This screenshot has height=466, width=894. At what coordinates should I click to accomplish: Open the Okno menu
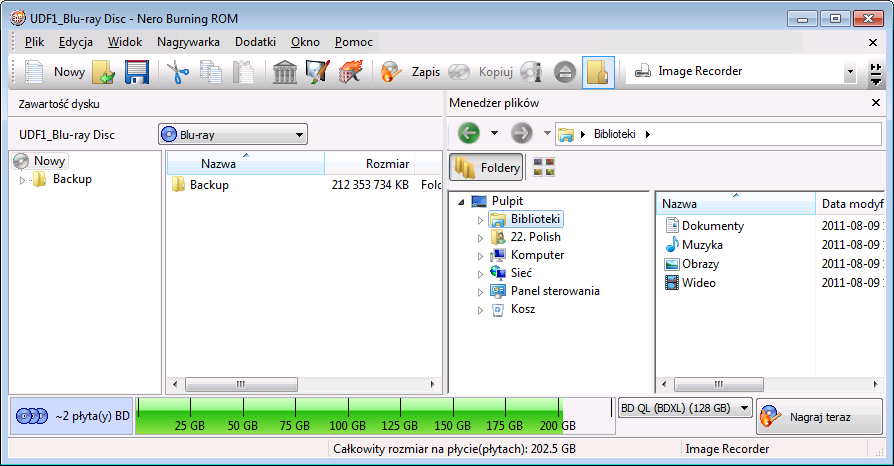pyautogui.click(x=305, y=42)
